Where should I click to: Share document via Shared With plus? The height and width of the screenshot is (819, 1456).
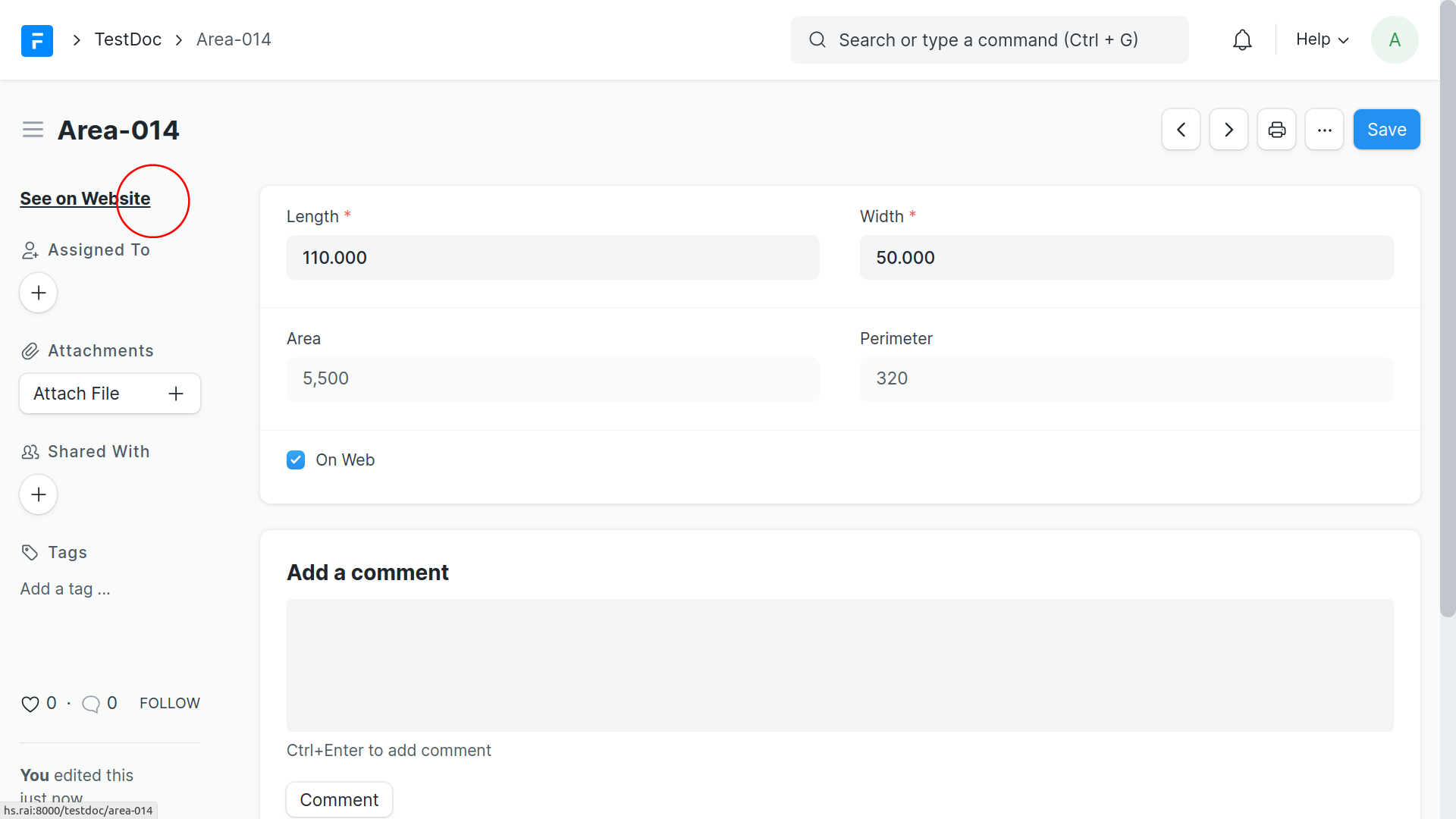coord(38,494)
